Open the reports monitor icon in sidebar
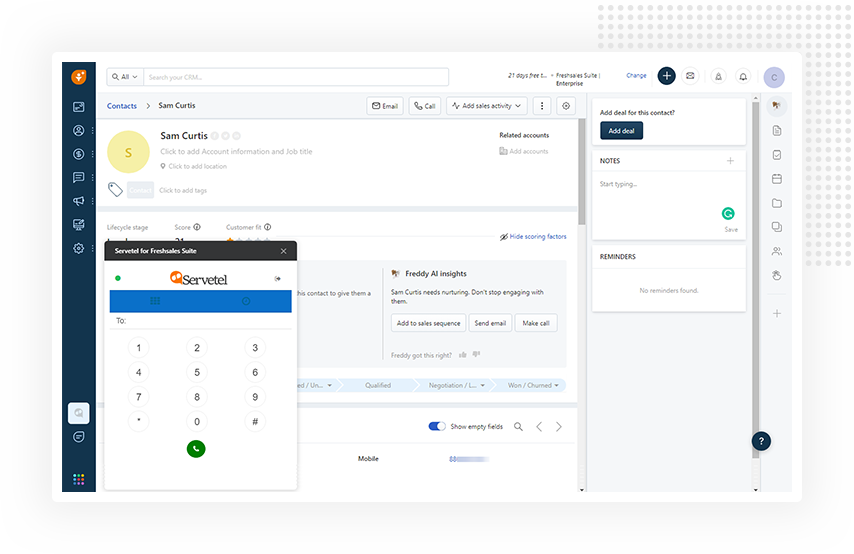This screenshot has width=854, height=554. [78, 224]
